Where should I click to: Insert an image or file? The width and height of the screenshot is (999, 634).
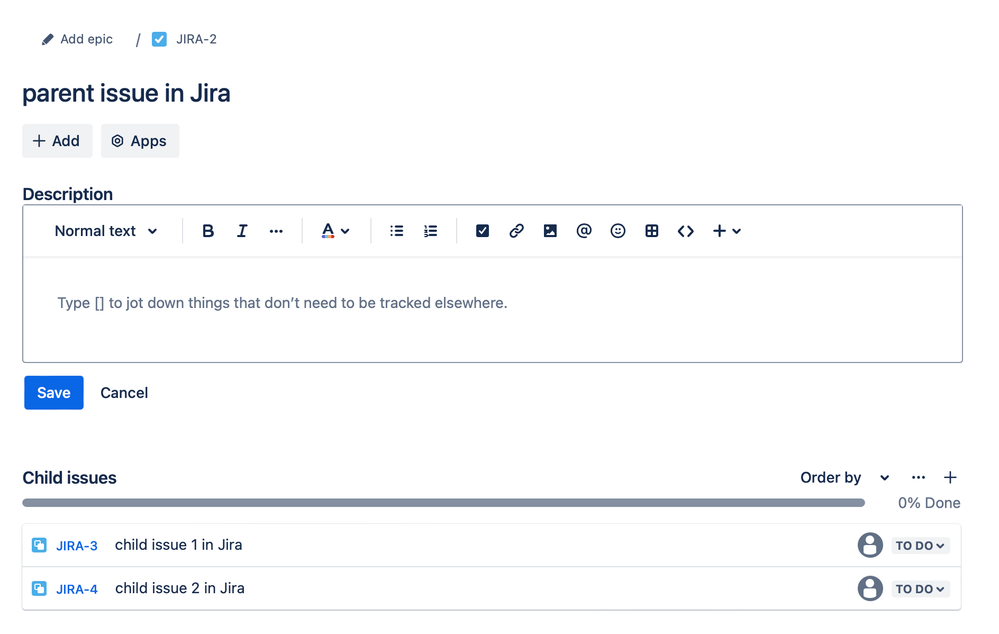pos(550,231)
